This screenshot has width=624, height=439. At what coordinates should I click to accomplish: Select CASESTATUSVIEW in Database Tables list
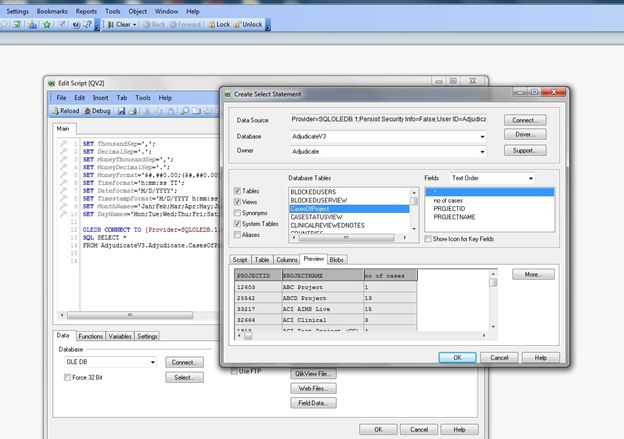[x=319, y=217]
